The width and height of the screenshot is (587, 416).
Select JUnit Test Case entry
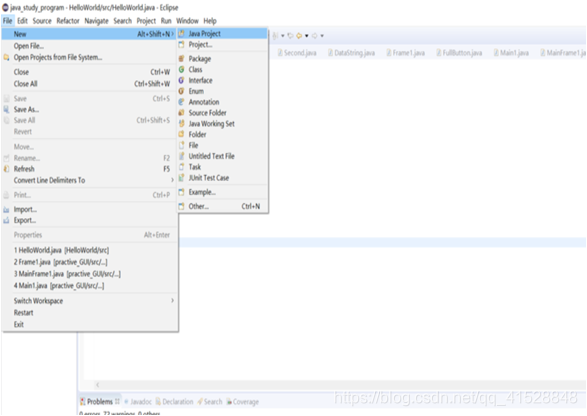(222, 178)
